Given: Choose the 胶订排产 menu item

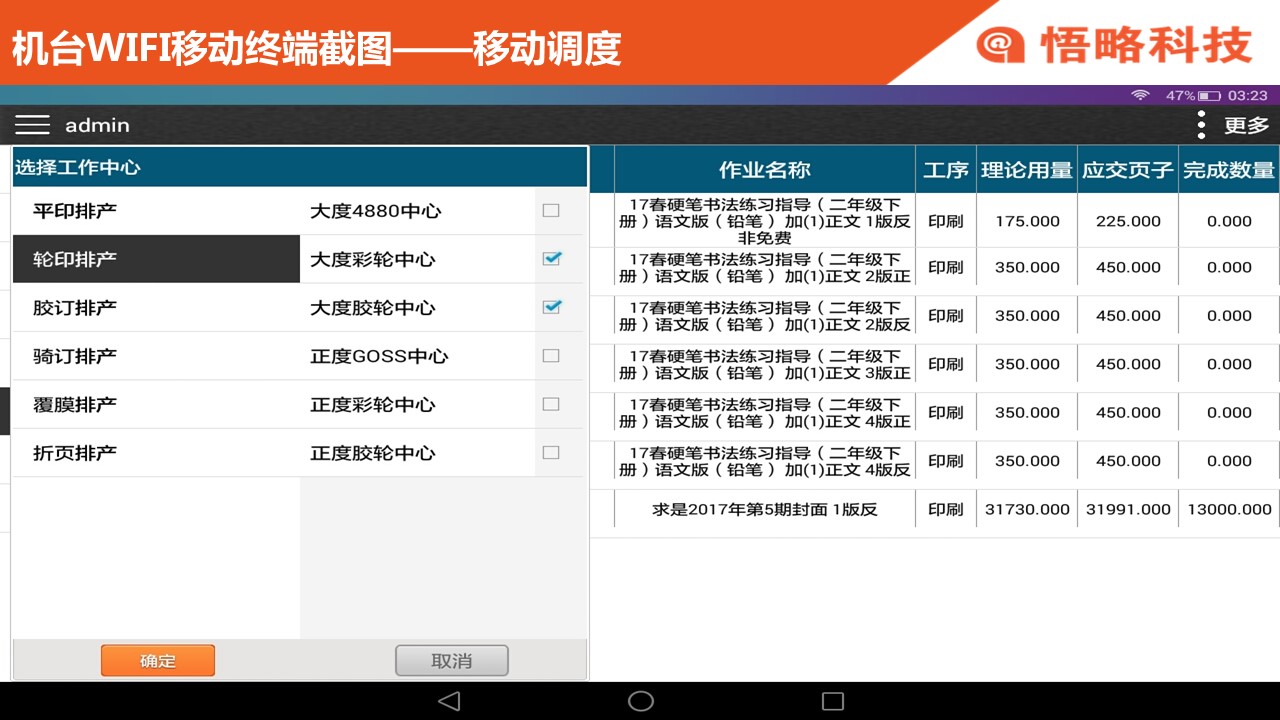Looking at the screenshot, I should pos(75,307).
